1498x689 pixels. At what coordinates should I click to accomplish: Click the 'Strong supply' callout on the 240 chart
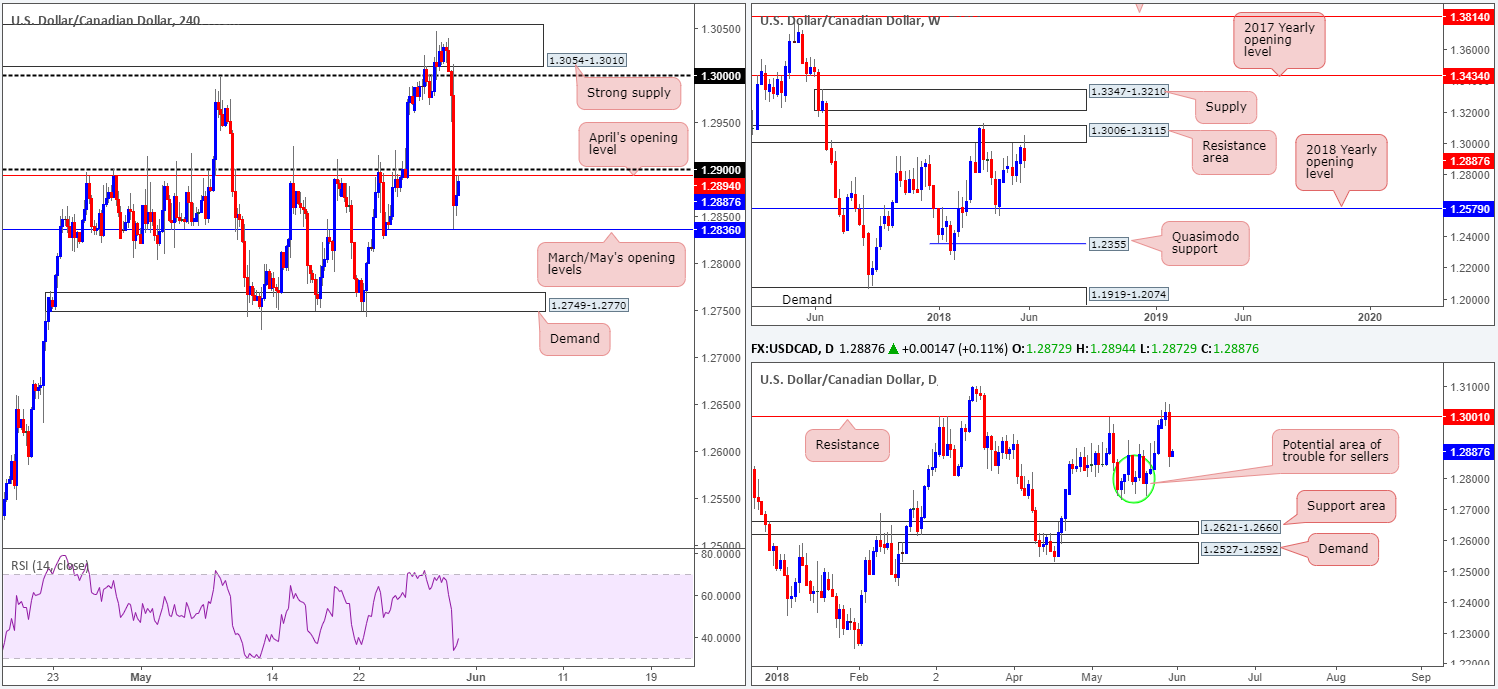click(x=628, y=93)
